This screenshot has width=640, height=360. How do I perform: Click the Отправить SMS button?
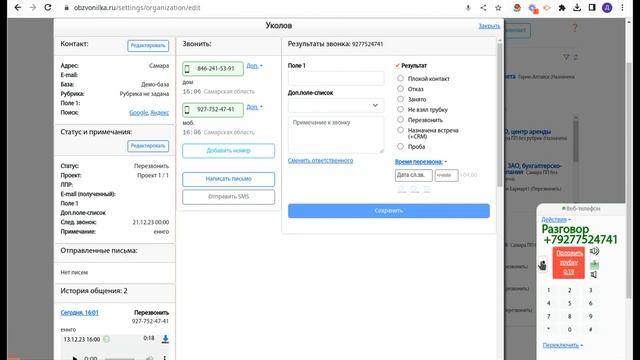click(229, 197)
